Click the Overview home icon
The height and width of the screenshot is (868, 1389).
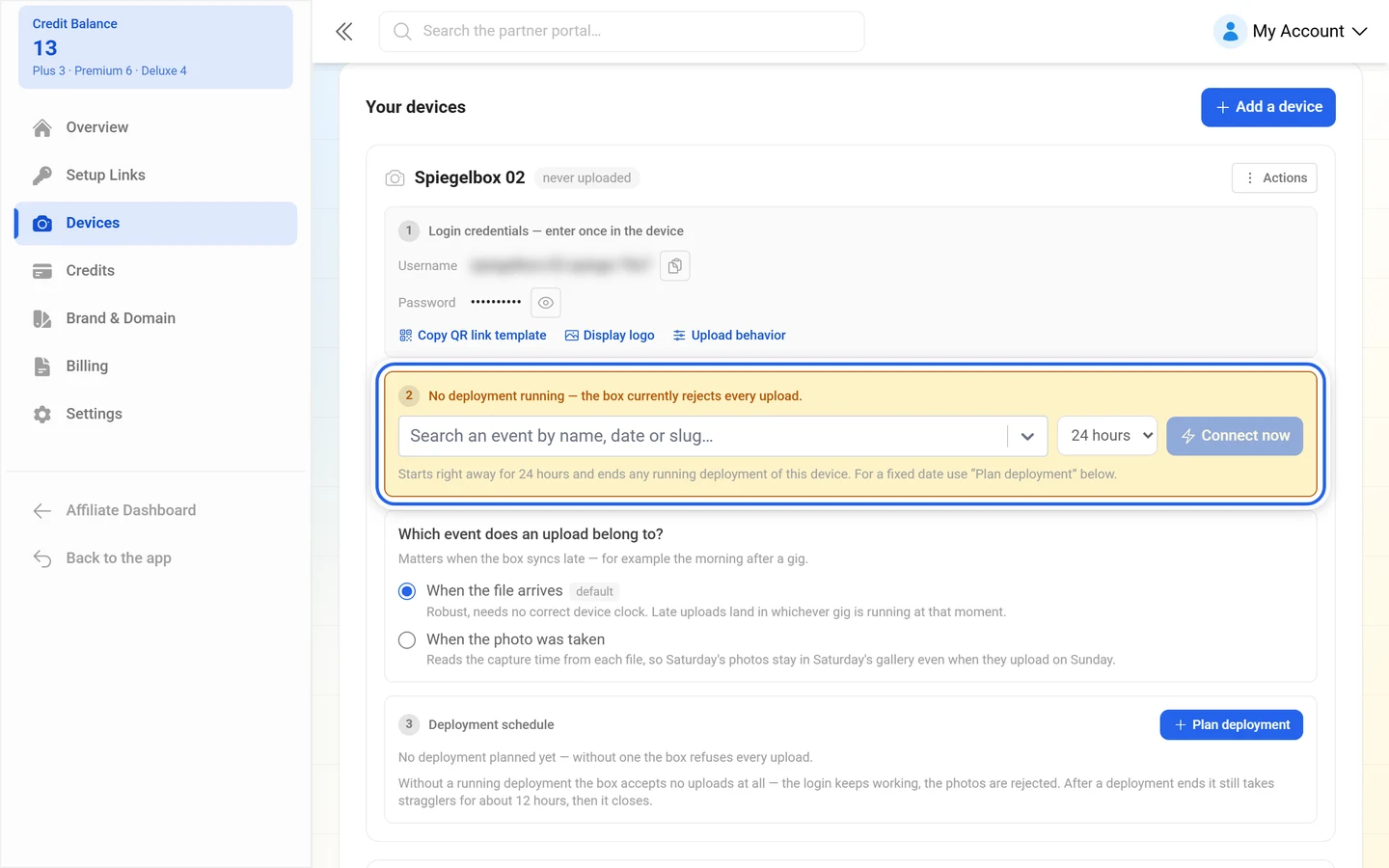pyautogui.click(x=42, y=127)
